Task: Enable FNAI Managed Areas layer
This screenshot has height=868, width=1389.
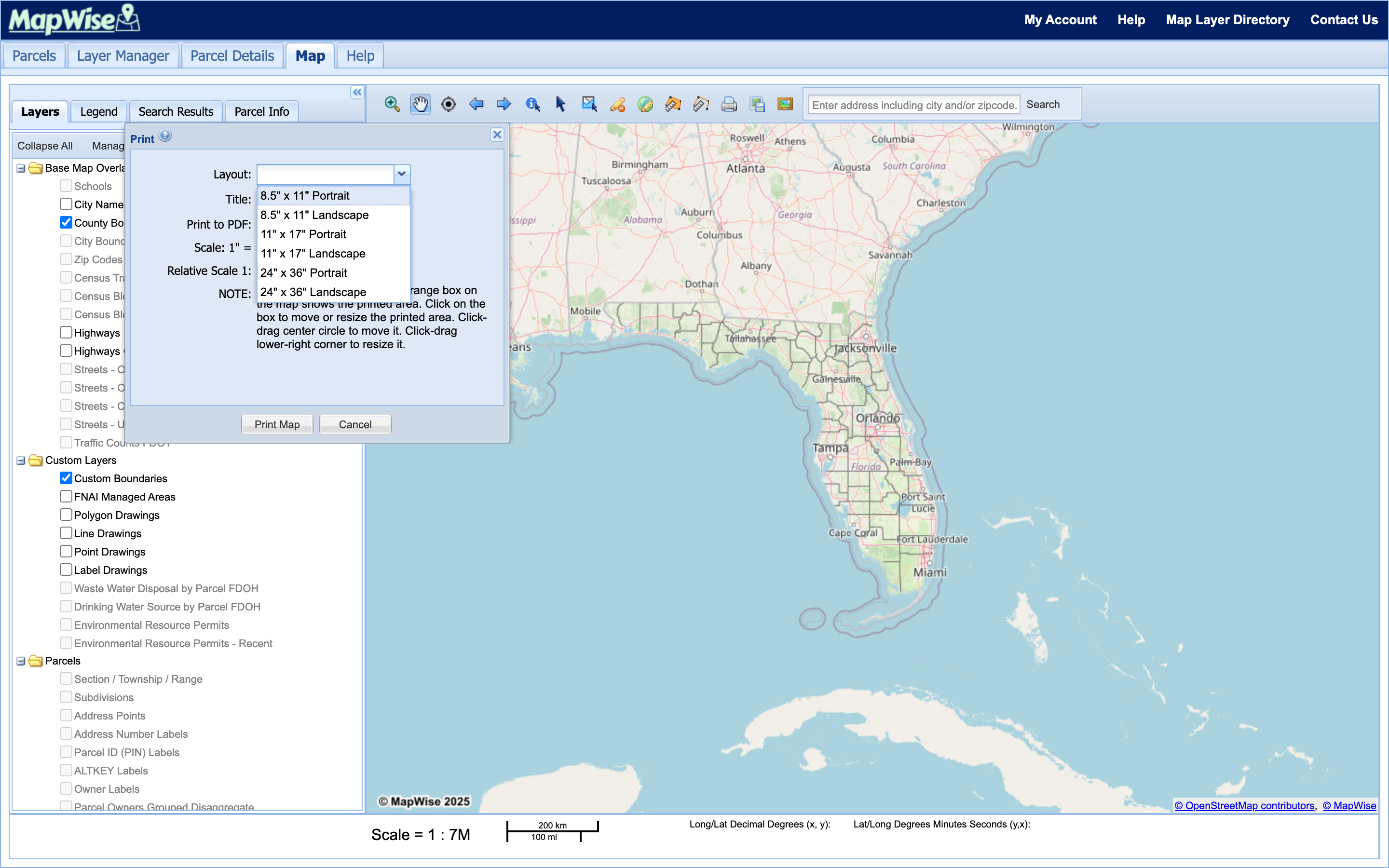Action: tap(66, 497)
